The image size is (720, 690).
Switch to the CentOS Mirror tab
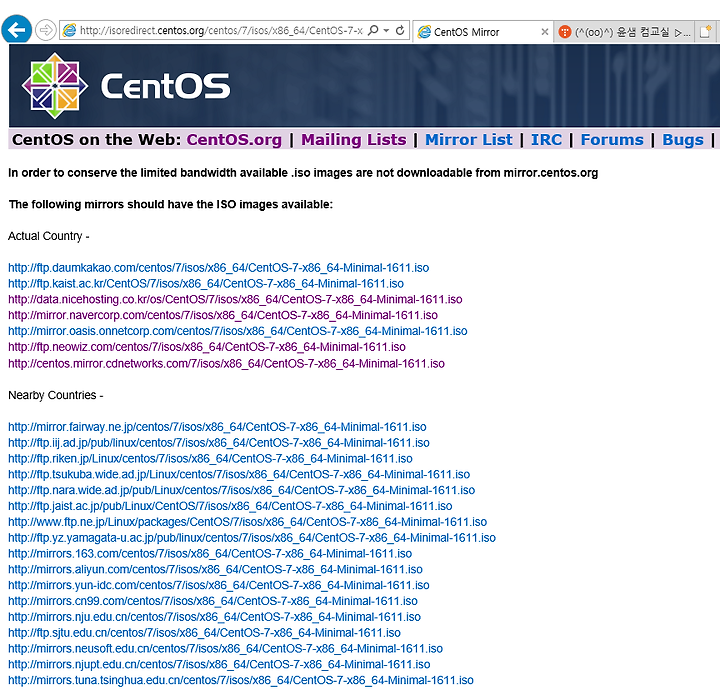[482, 32]
